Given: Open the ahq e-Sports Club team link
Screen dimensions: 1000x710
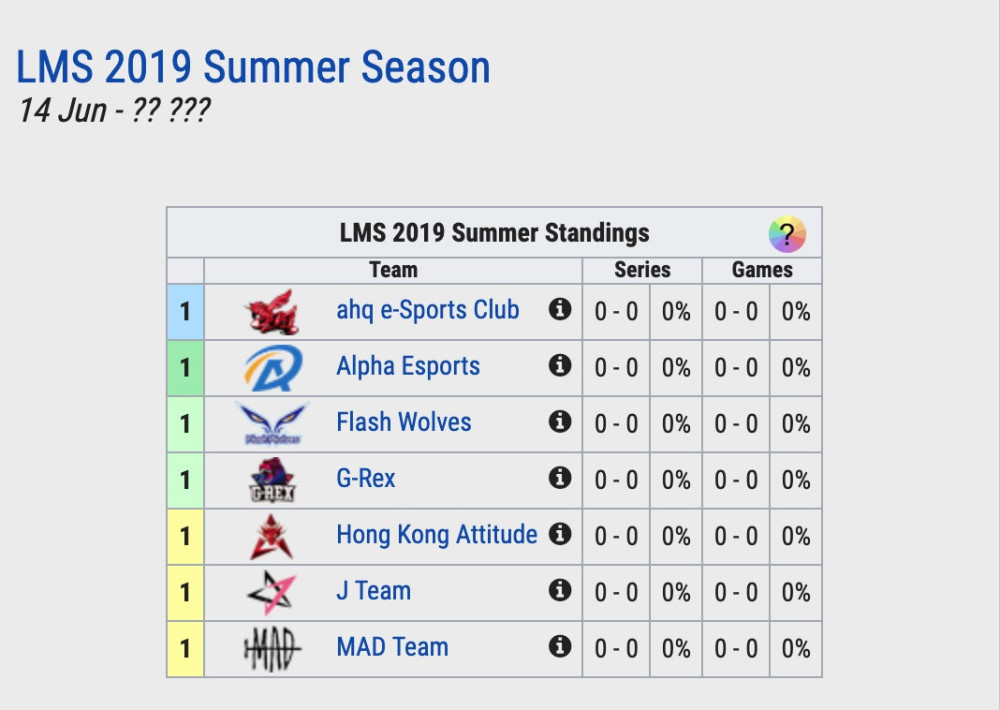Looking at the screenshot, I should (427, 310).
